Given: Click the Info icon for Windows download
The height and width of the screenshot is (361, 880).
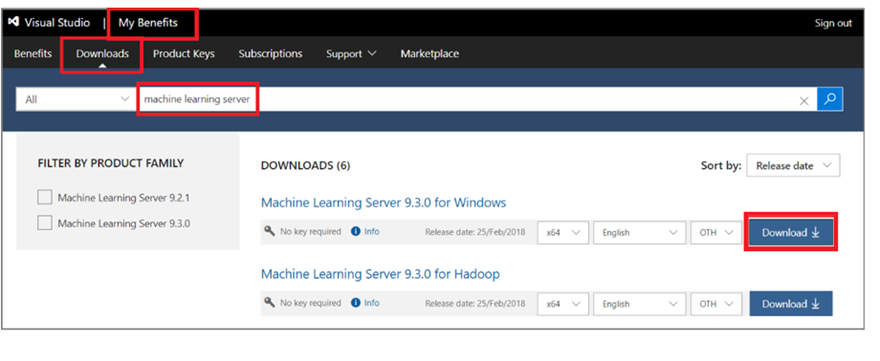Looking at the screenshot, I should 355,231.
